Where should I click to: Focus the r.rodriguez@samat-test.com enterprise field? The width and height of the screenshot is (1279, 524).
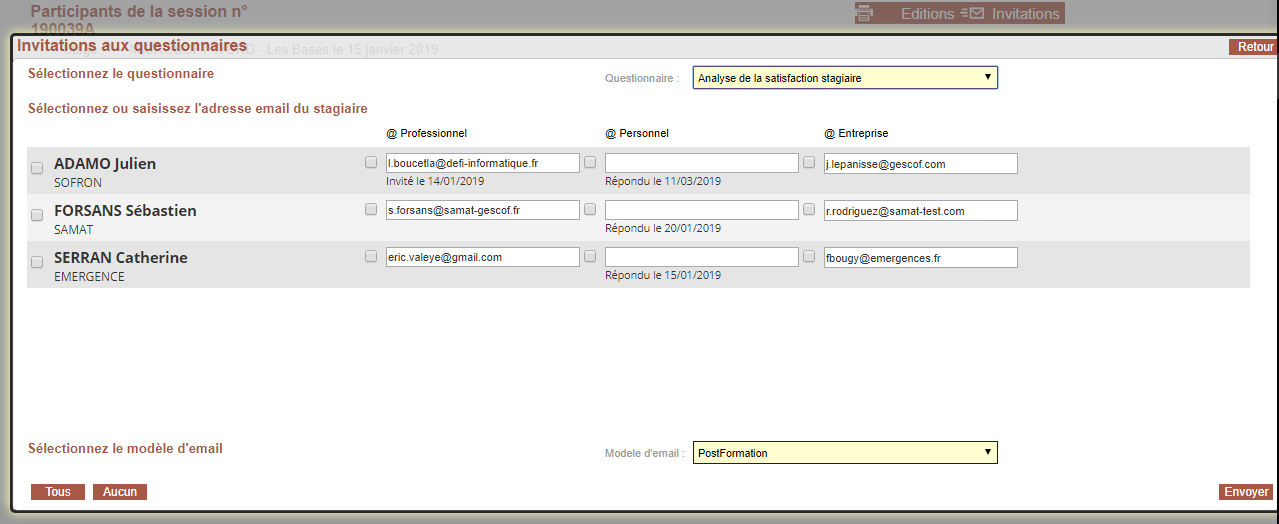pos(920,210)
